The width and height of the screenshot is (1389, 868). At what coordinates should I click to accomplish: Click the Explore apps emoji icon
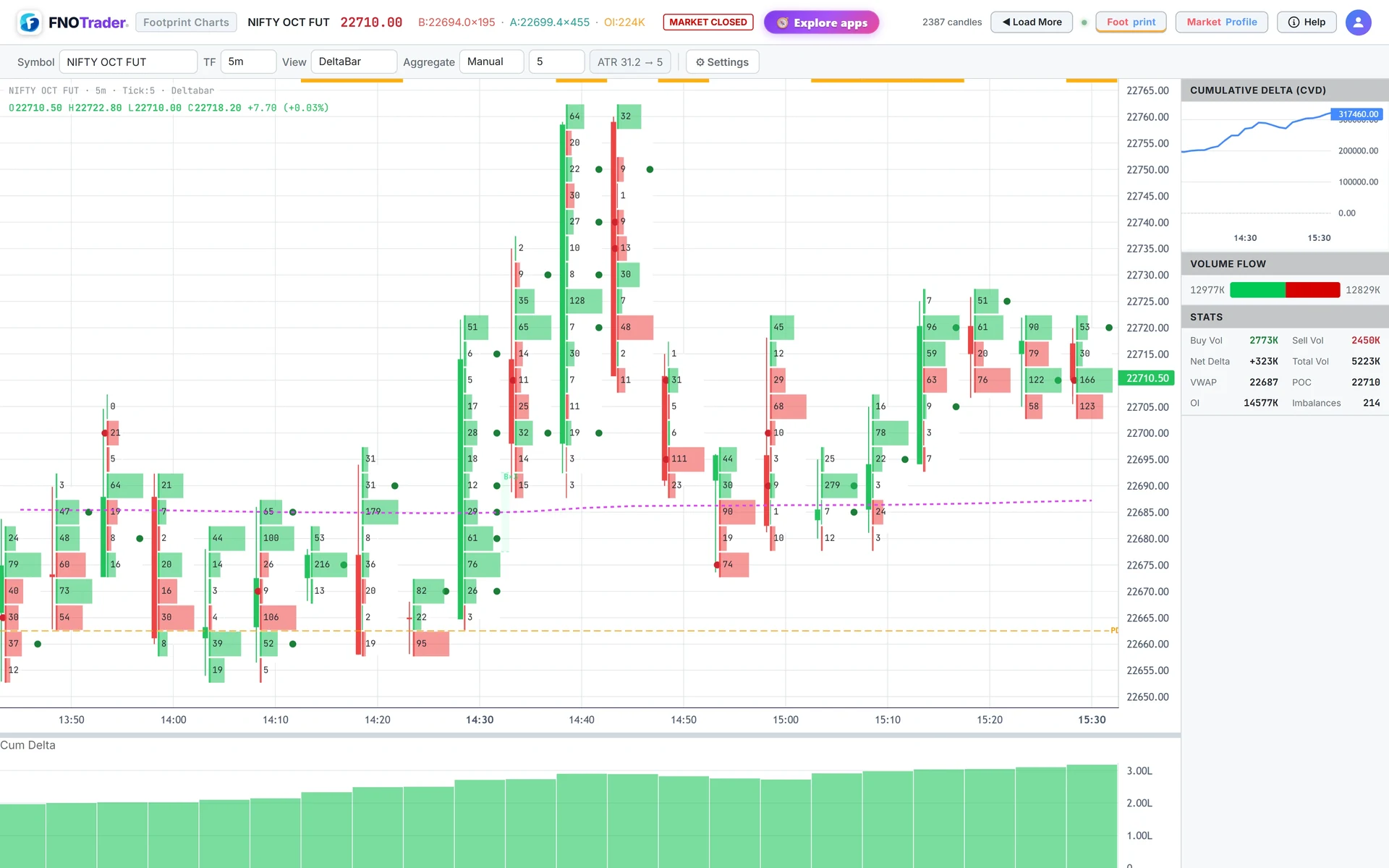[x=783, y=23]
